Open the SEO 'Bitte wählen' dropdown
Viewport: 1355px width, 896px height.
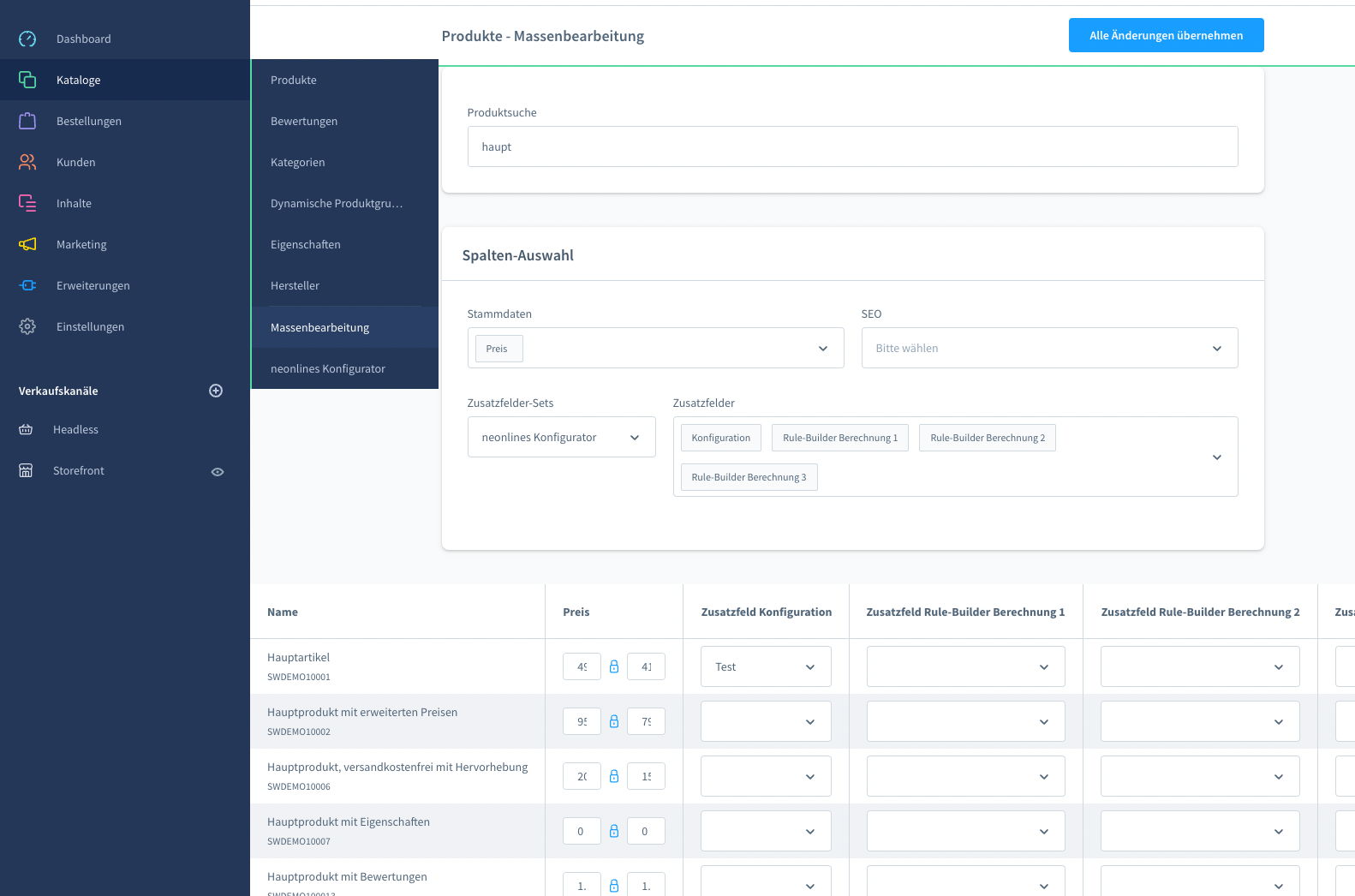[1049, 349]
